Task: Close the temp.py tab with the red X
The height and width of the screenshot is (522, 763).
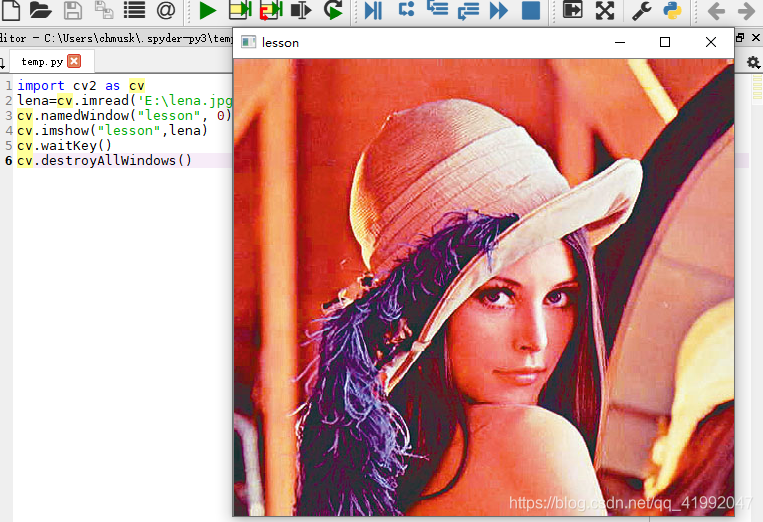Action: [x=74, y=61]
